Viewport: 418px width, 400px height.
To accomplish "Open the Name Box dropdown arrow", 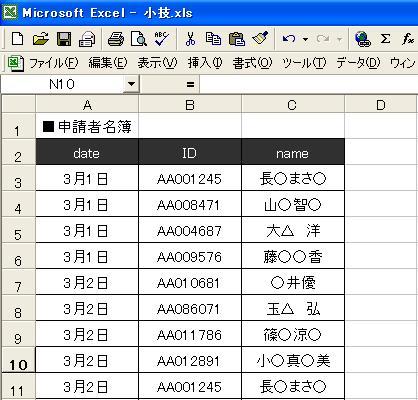I will click(131, 84).
